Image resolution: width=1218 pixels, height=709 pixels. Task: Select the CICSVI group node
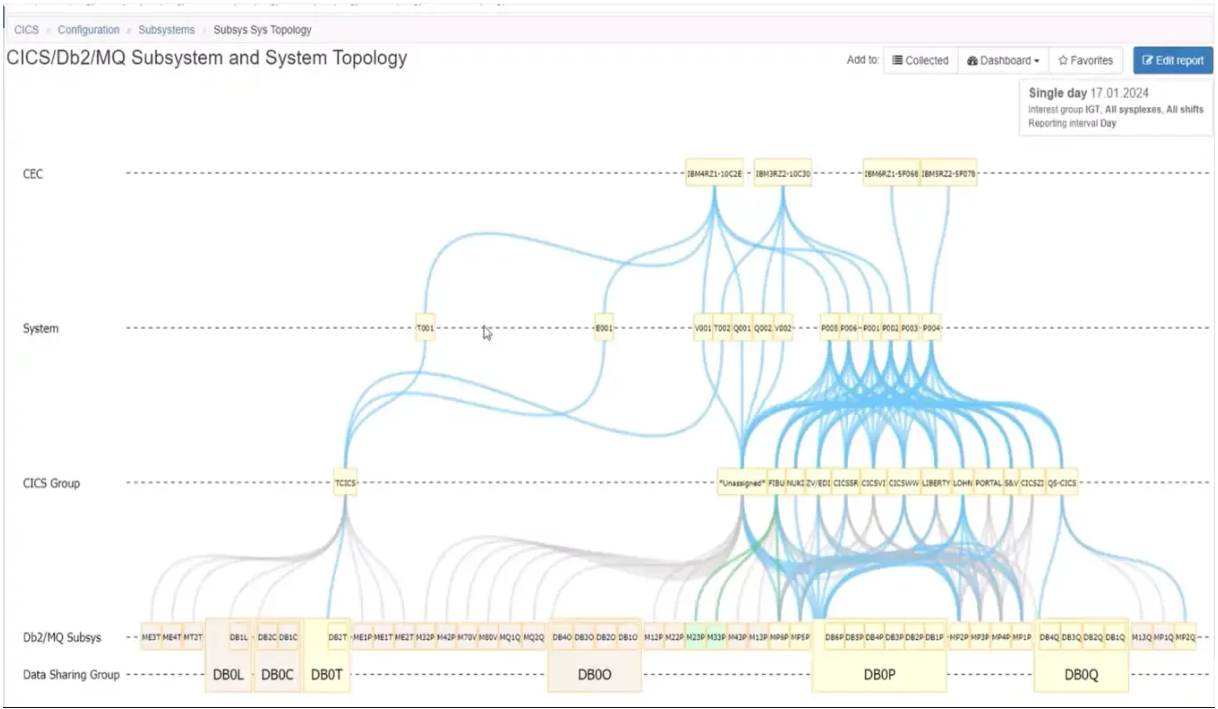[x=874, y=483]
